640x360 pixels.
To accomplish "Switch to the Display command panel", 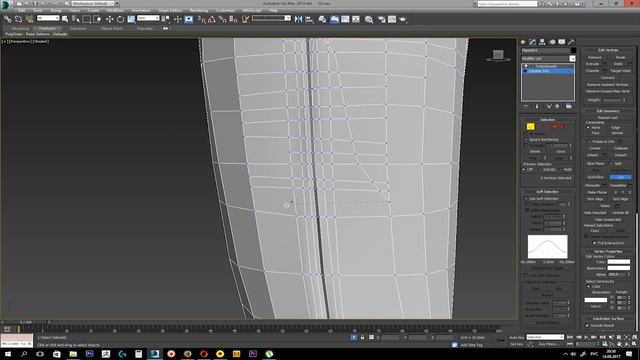I will 562,42.
